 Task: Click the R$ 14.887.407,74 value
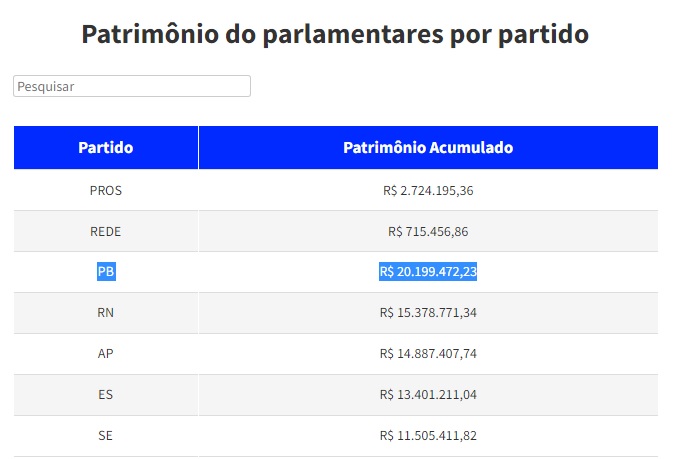point(428,353)
